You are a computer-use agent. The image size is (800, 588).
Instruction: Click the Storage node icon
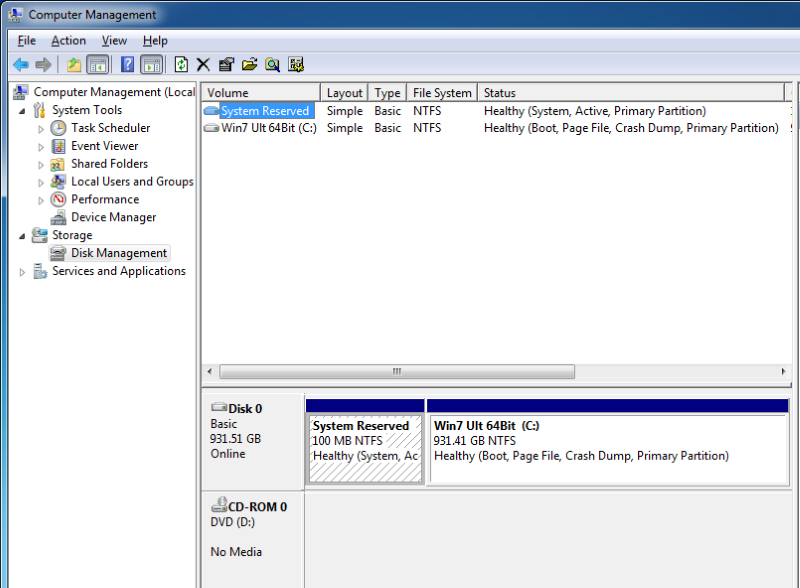[x=40, y=235]
